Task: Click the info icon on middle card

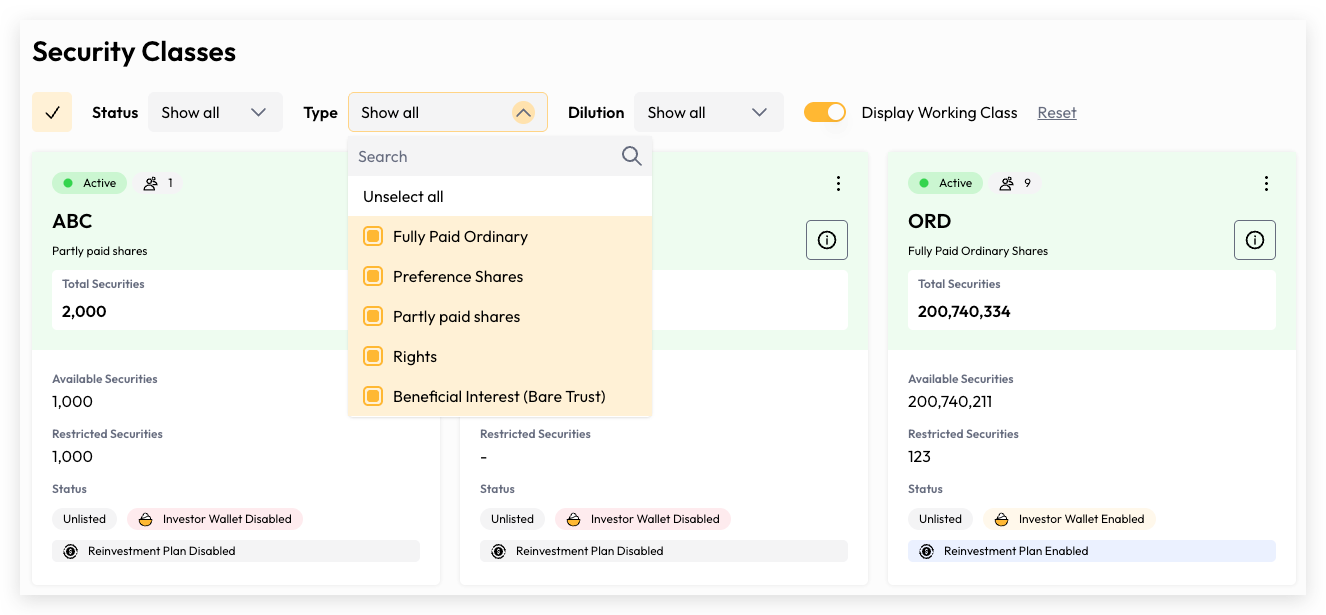Action: point(827,240)
